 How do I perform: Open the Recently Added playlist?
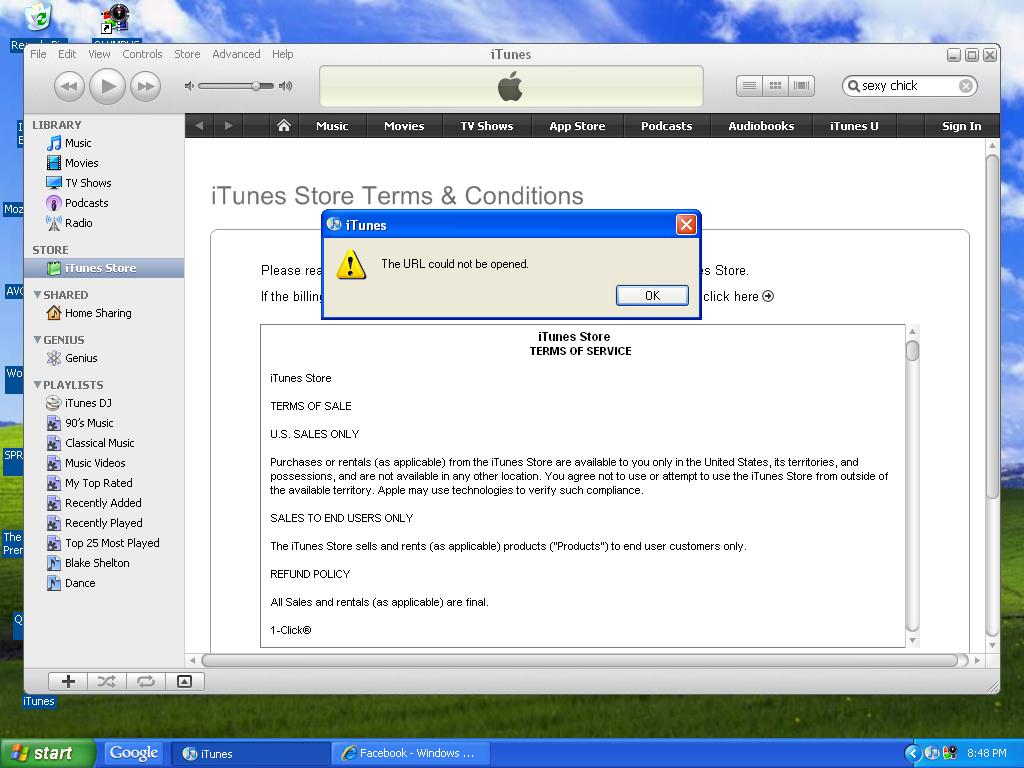[104, 503]
